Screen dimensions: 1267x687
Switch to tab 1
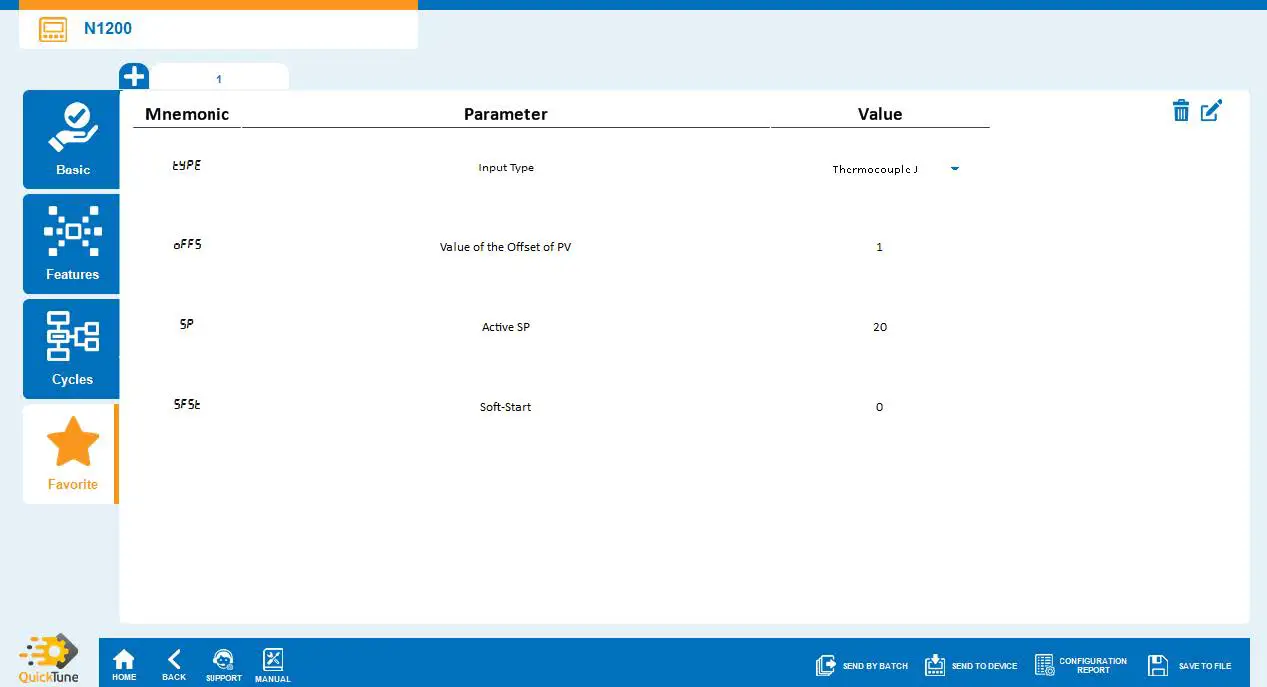[218, 78]
